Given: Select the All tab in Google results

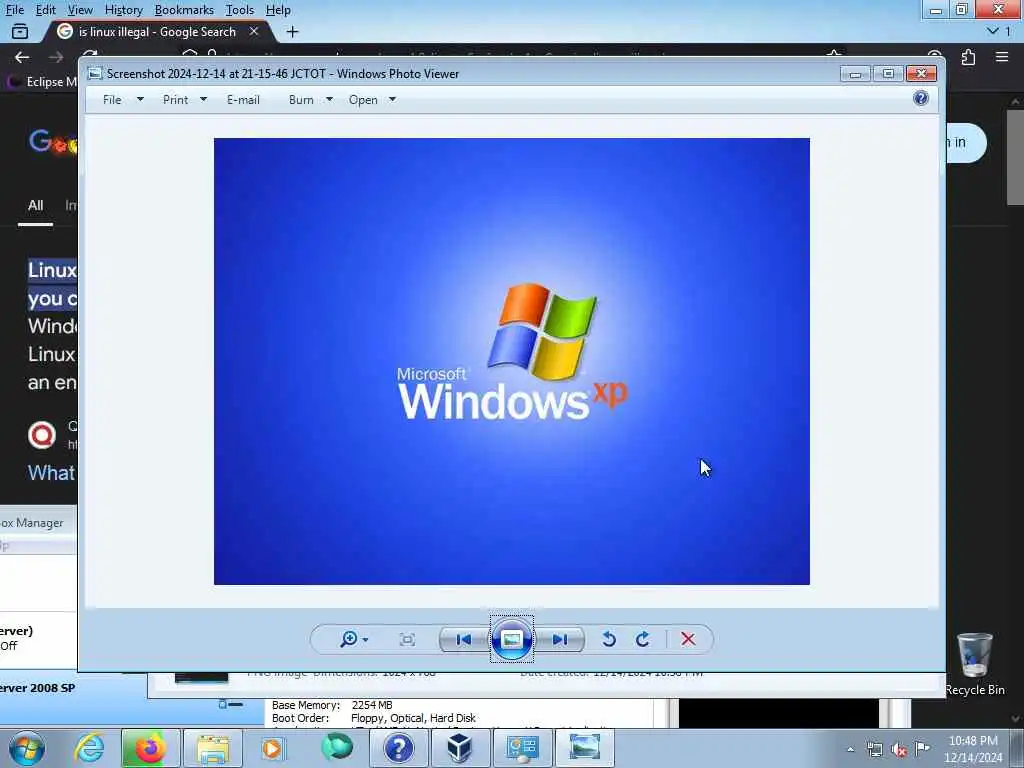Looking at the screenshot, I should 35,205.
